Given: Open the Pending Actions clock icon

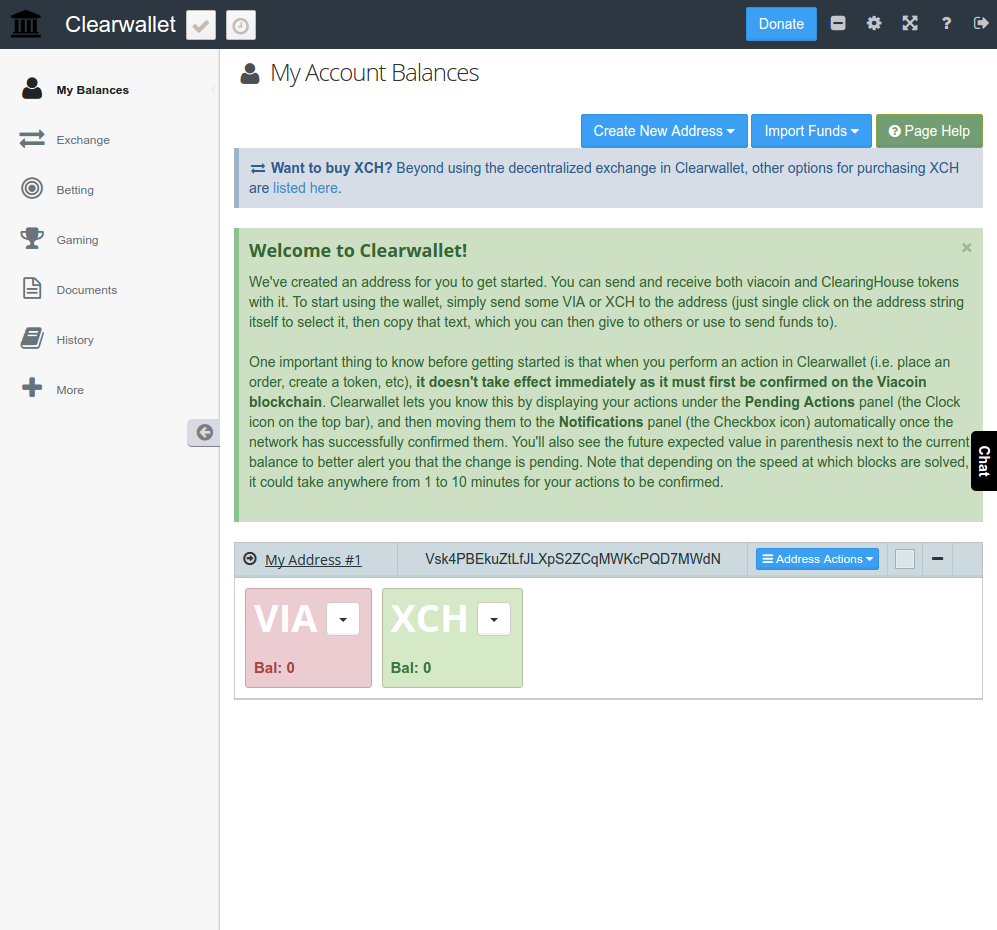Looking at the screenshot, I should [x=241, y=25].
